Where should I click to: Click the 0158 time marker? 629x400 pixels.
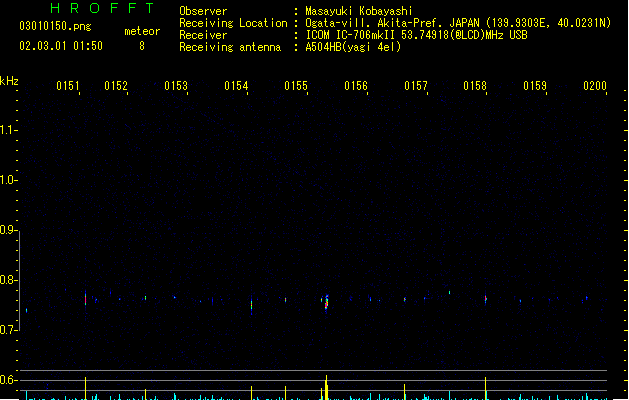click(475, 86)
